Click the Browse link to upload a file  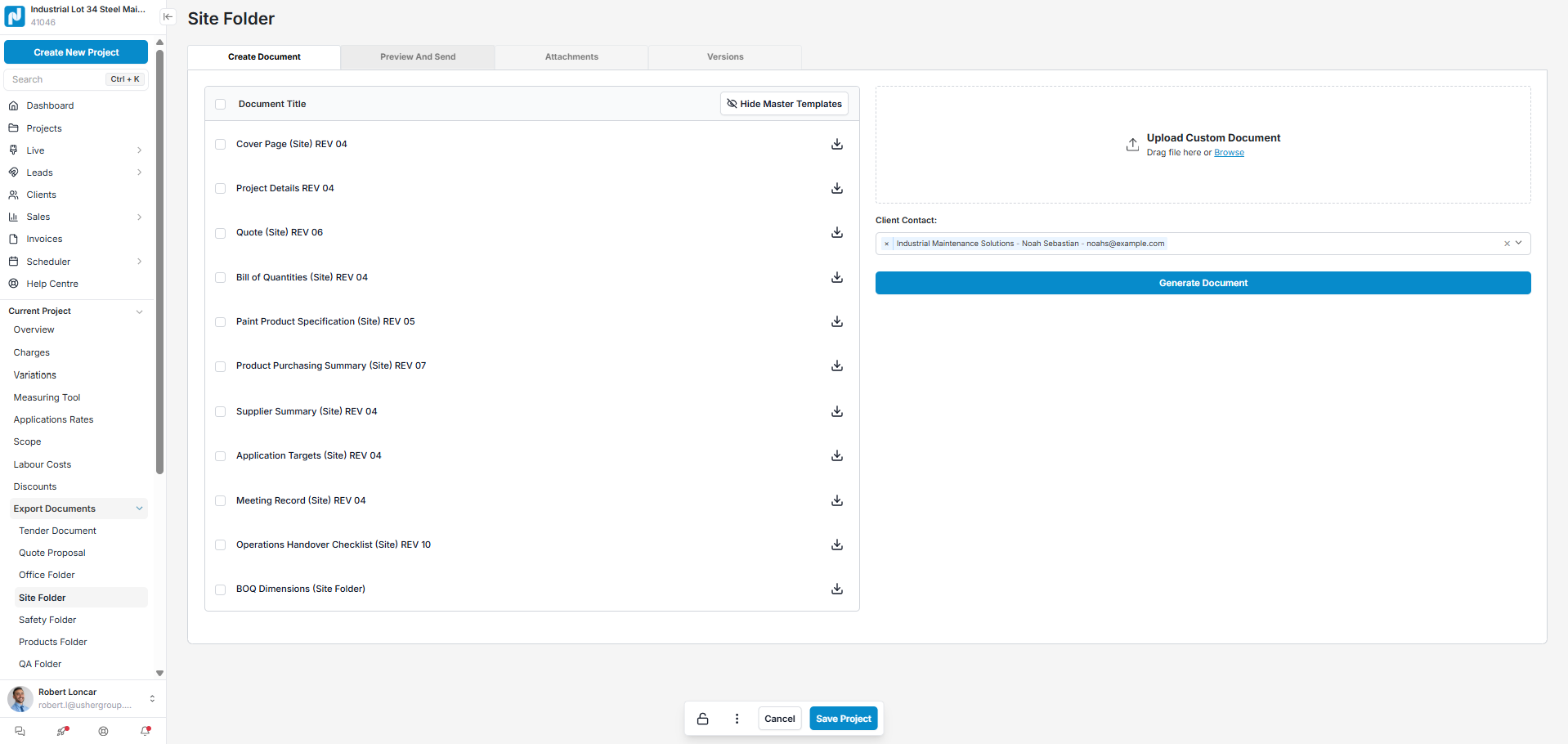point(1229,153)
